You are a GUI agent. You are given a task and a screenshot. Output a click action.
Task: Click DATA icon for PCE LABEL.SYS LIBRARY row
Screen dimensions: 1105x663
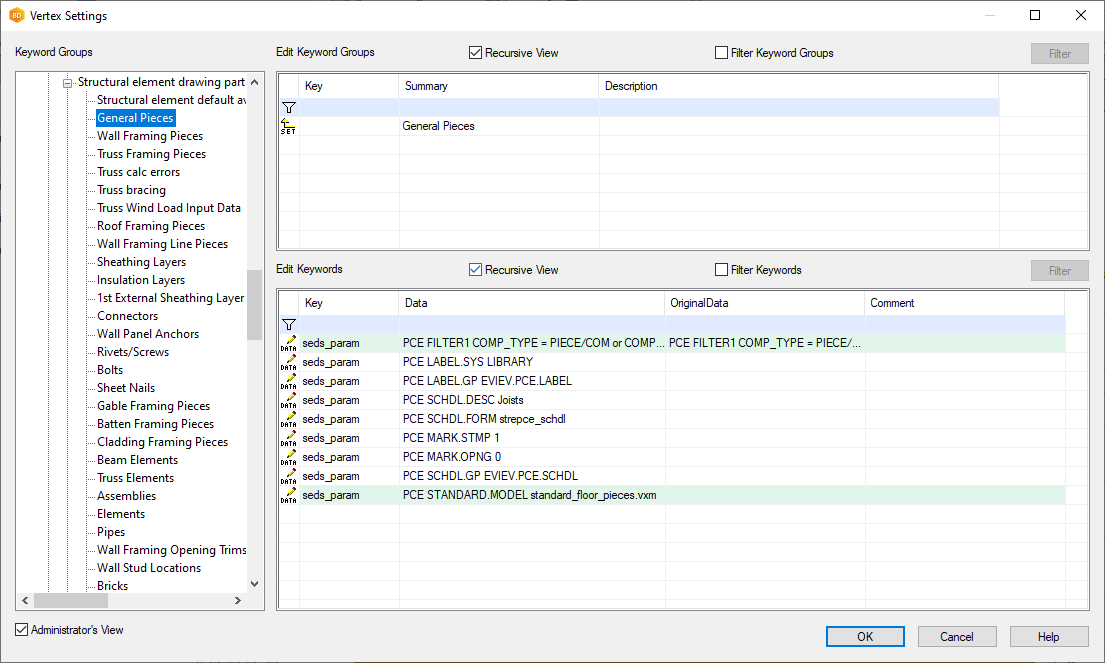tap(288, 362)
